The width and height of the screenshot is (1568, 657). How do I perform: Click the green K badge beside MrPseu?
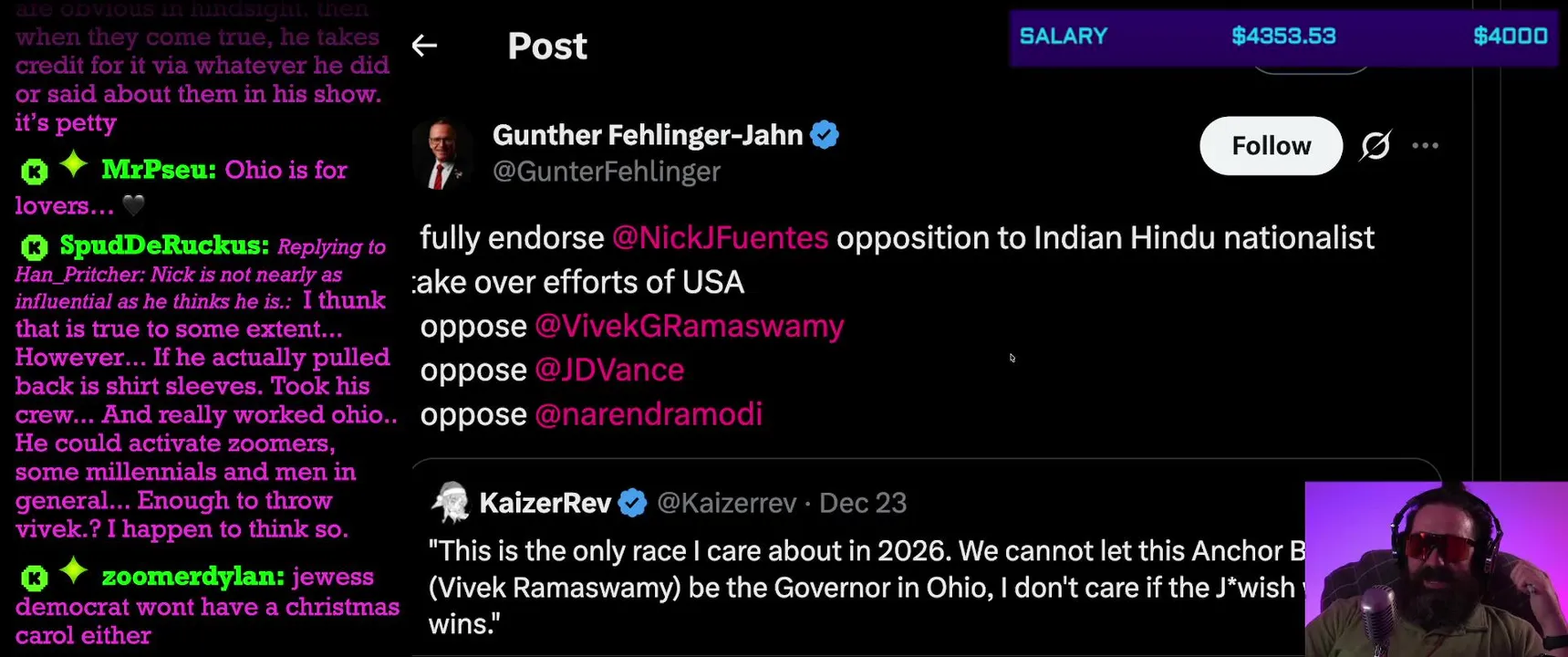tap(34, 171)
